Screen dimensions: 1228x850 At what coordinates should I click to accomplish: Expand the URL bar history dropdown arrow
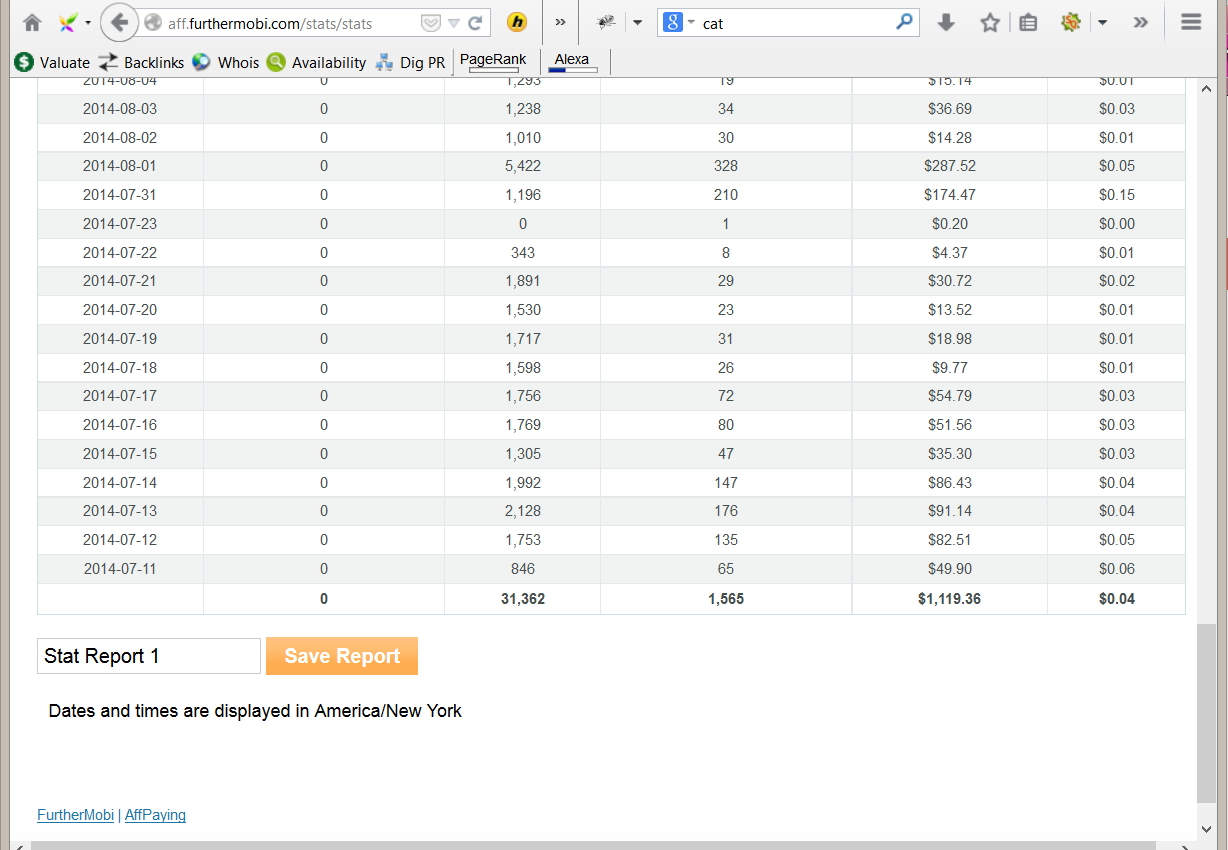pyautogui.click(x=454, y=23)
